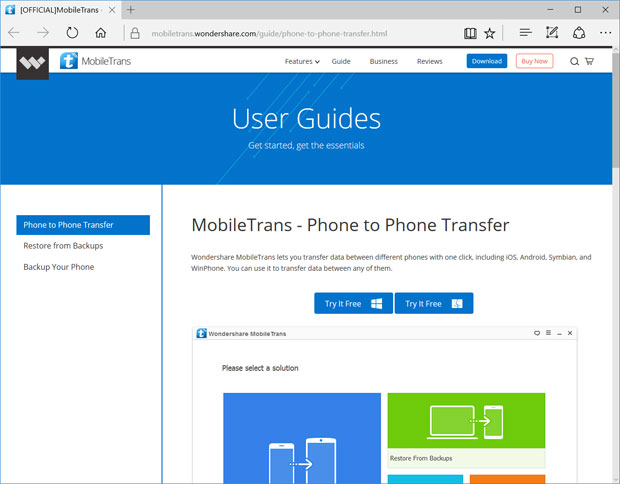Open Restore from Backups sidebar link
Image resolution: width=620 pixels, height=484 pixels.
pos(63,246)
